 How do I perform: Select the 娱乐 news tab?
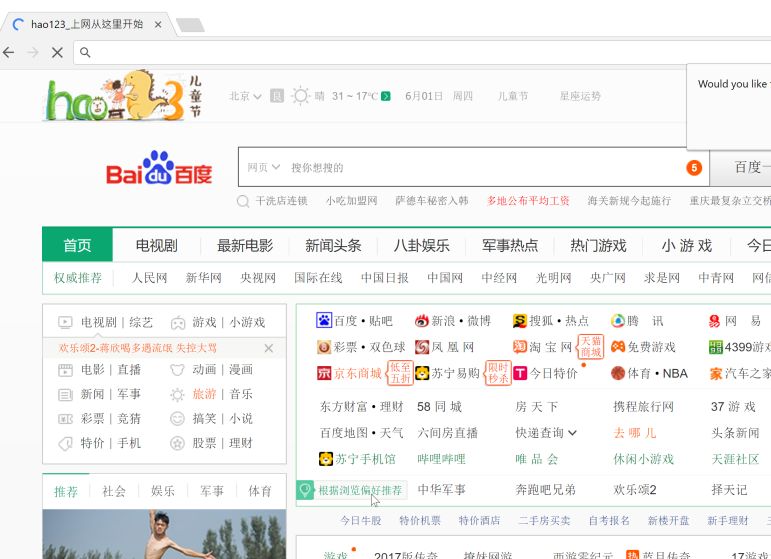coord(163,491)
